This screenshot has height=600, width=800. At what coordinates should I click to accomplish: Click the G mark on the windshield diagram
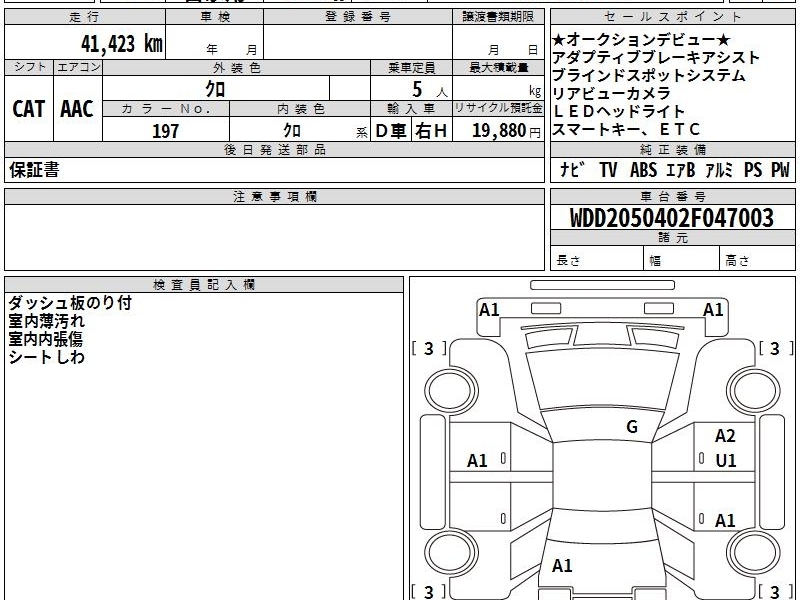pos(632,427)
